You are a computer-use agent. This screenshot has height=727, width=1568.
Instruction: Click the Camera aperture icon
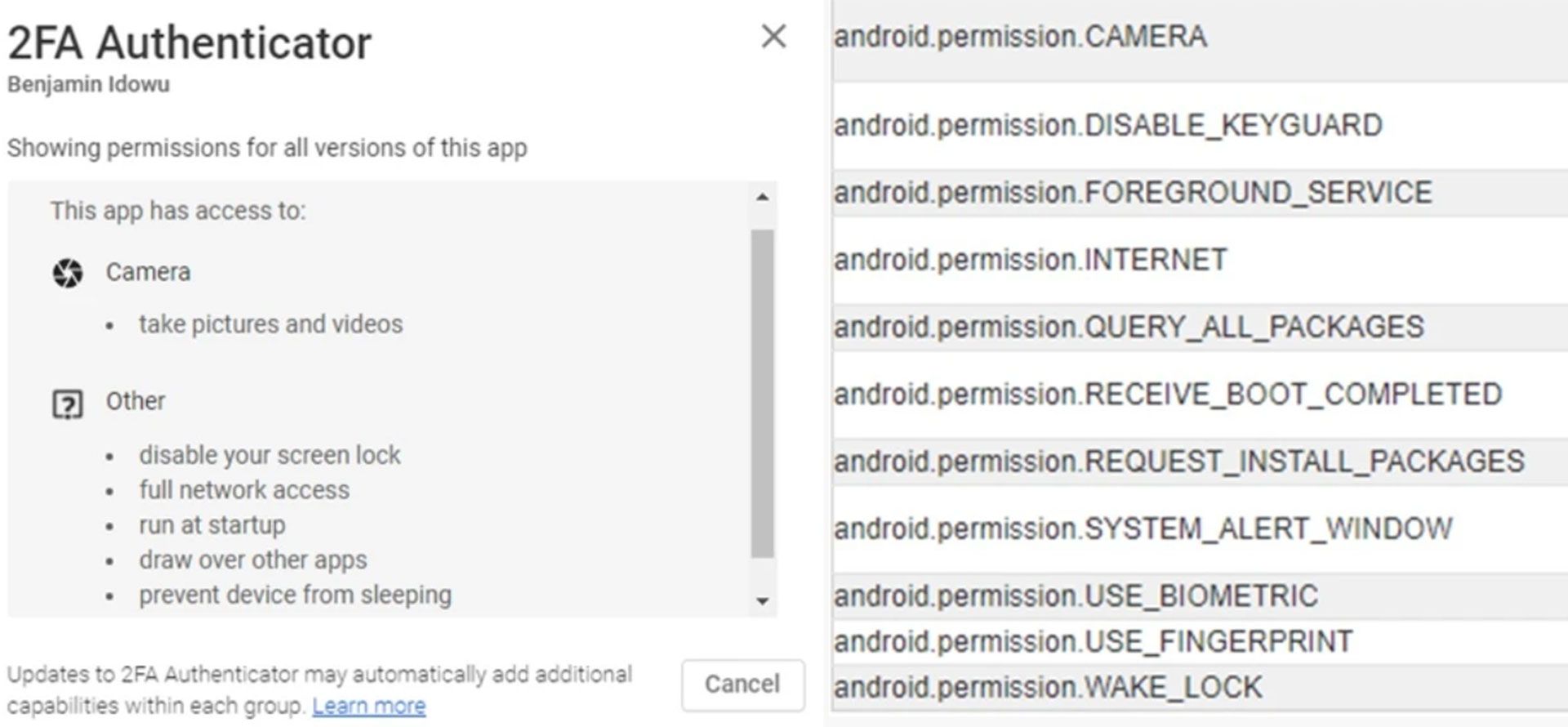68,273
